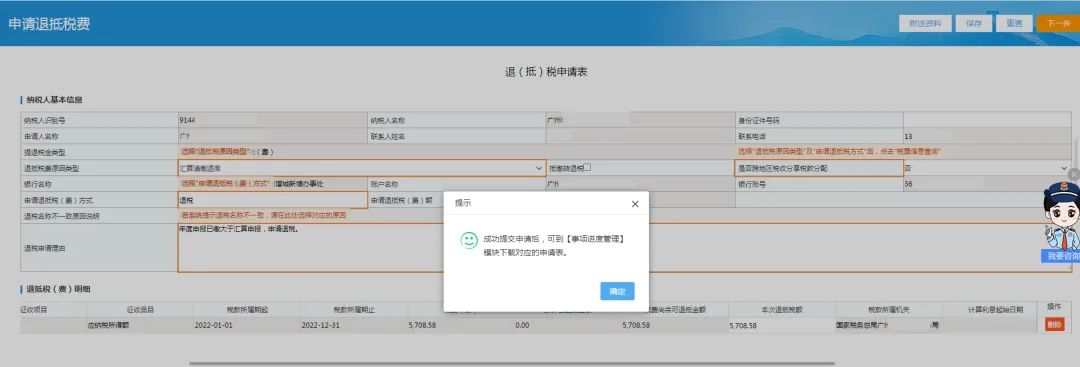1080x367 pixels.
Task: Click the 征收品目 column header
Action: pos(141,310)
